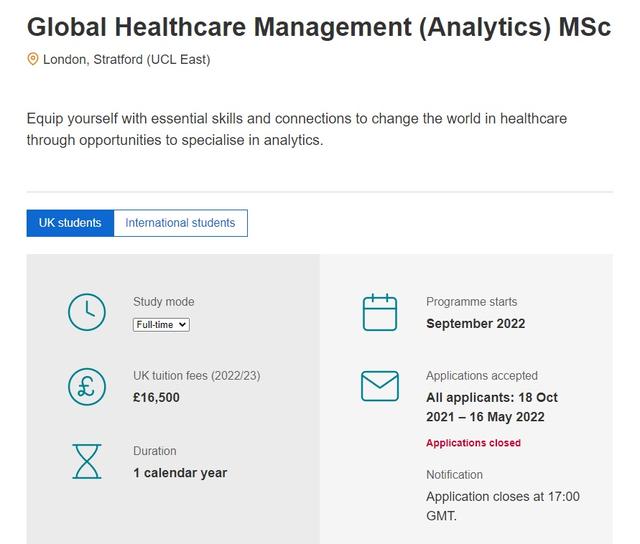Click the Study mode label
Viewport: 640px width, 544px height.
(164, 302)
